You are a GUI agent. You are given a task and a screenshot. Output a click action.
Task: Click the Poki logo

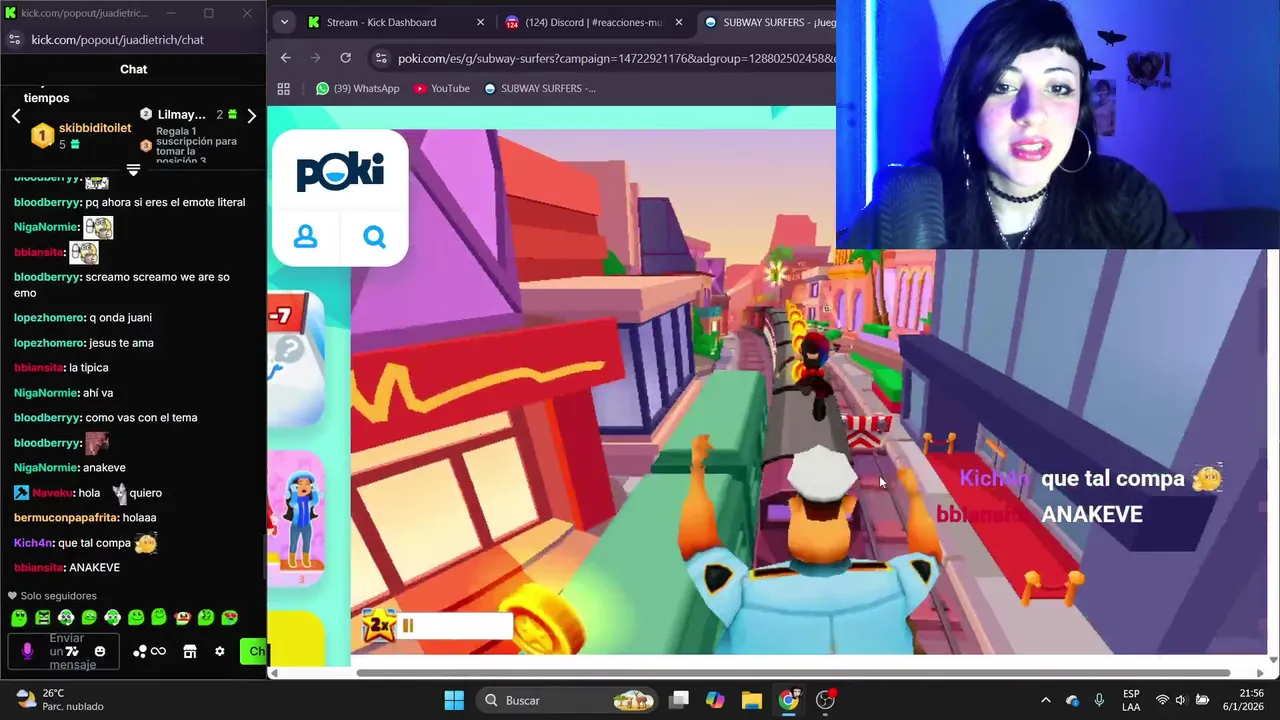click(x=340, y=171)
